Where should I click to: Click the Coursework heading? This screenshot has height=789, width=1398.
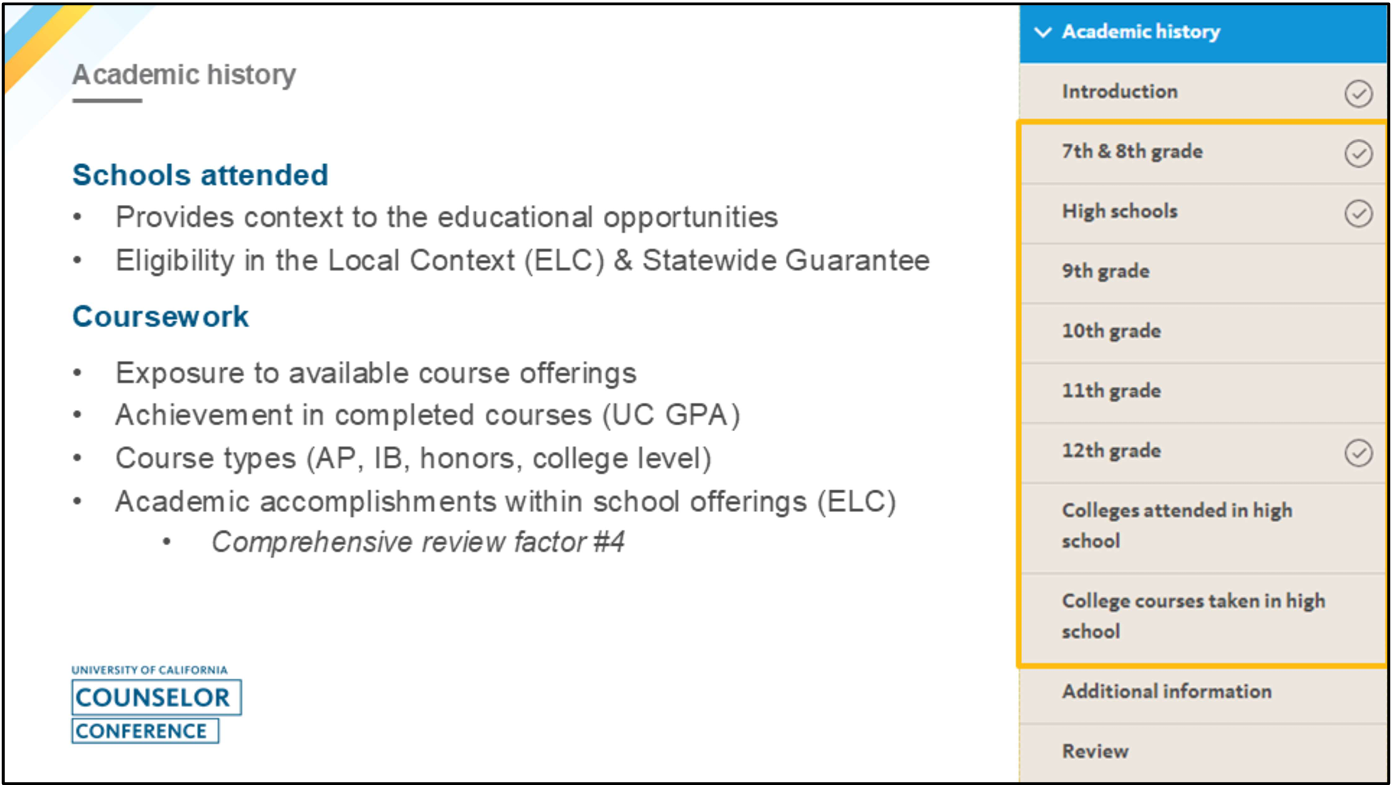click(160, 317)
